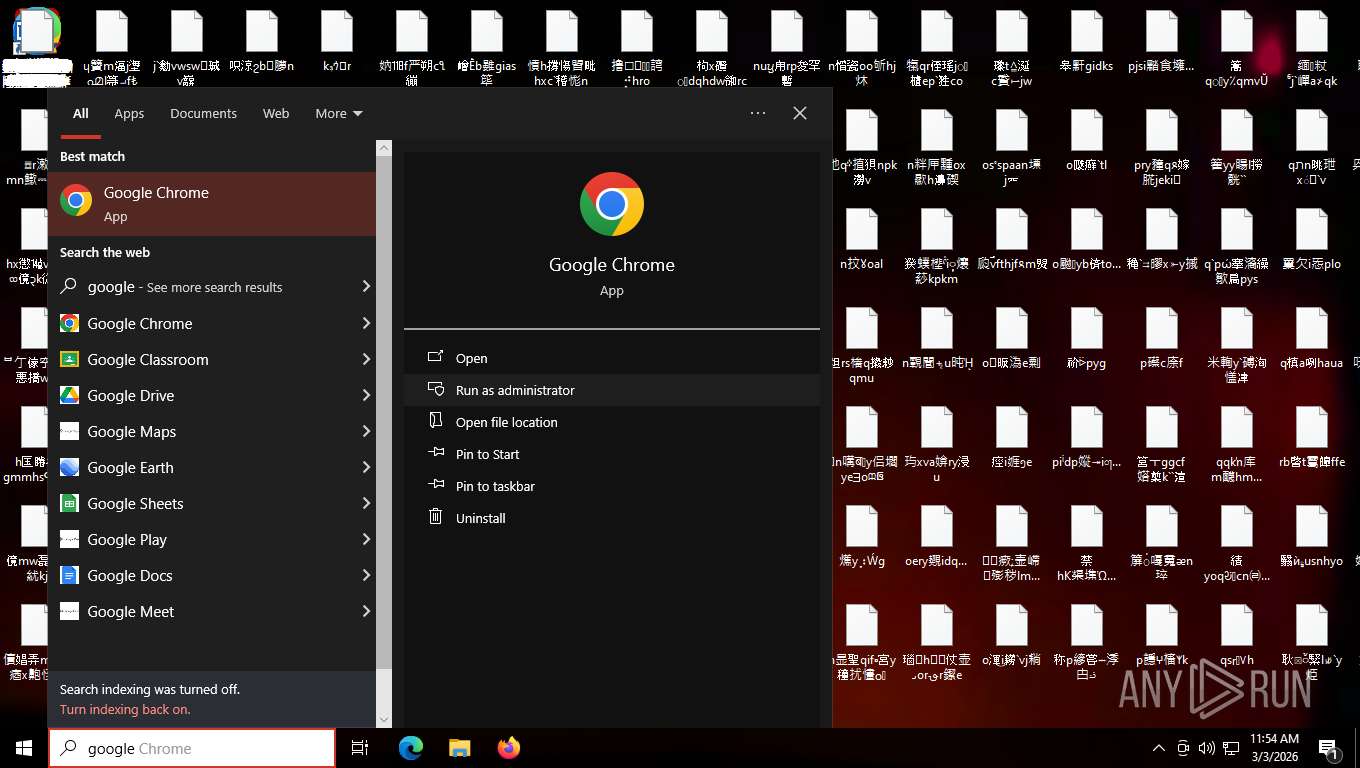This screenshot has height=768, width=1360.
Task: Open search options three-dot menu
Action: pos(758,113)
